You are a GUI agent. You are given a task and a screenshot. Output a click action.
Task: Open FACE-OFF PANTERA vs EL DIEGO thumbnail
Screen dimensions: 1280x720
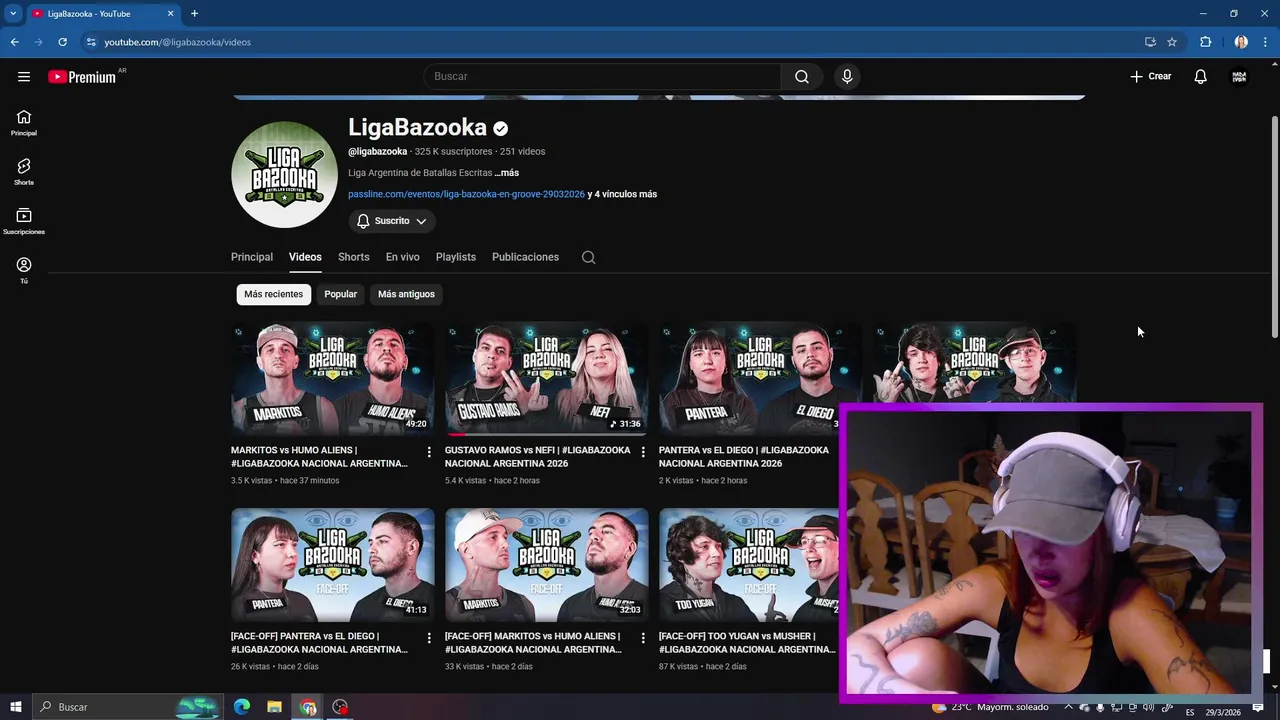pyautogui.click(x=333, y=565)
